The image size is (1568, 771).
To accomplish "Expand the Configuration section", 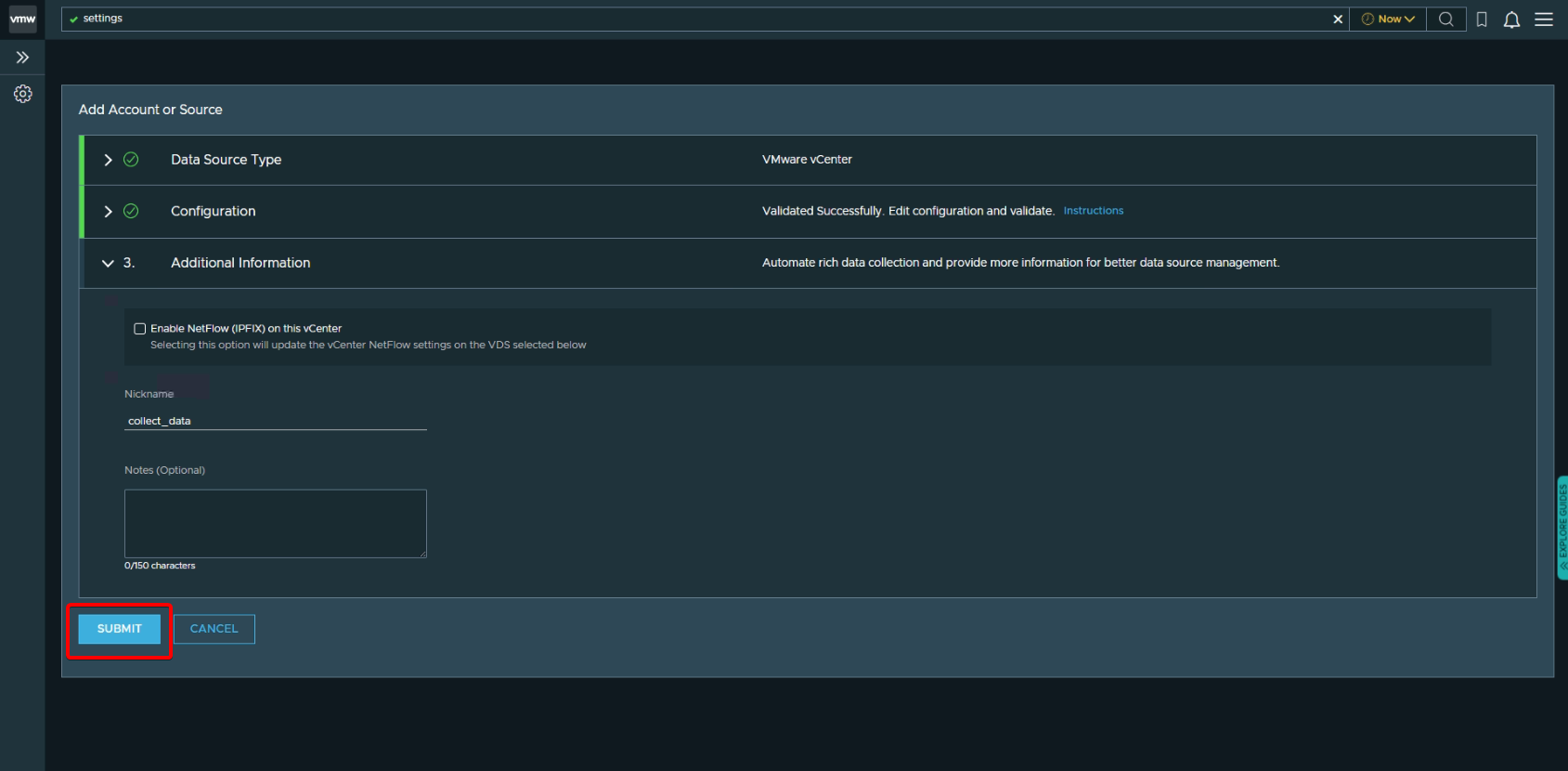I will (108, 212).
